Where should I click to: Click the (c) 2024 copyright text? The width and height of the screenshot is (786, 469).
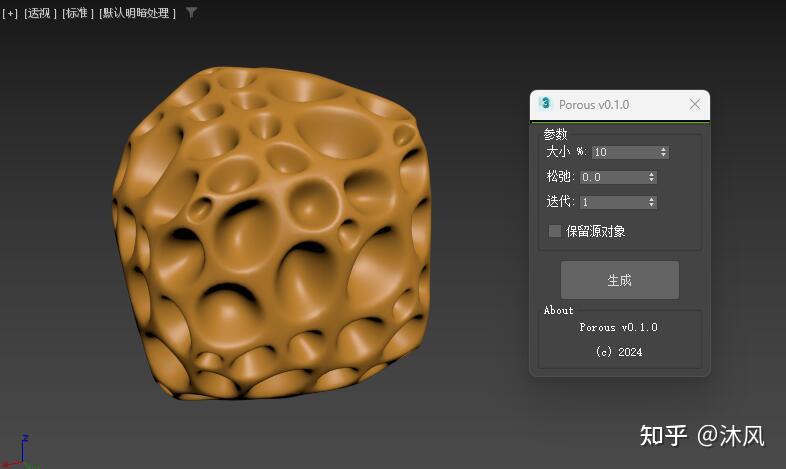(619, 352)
